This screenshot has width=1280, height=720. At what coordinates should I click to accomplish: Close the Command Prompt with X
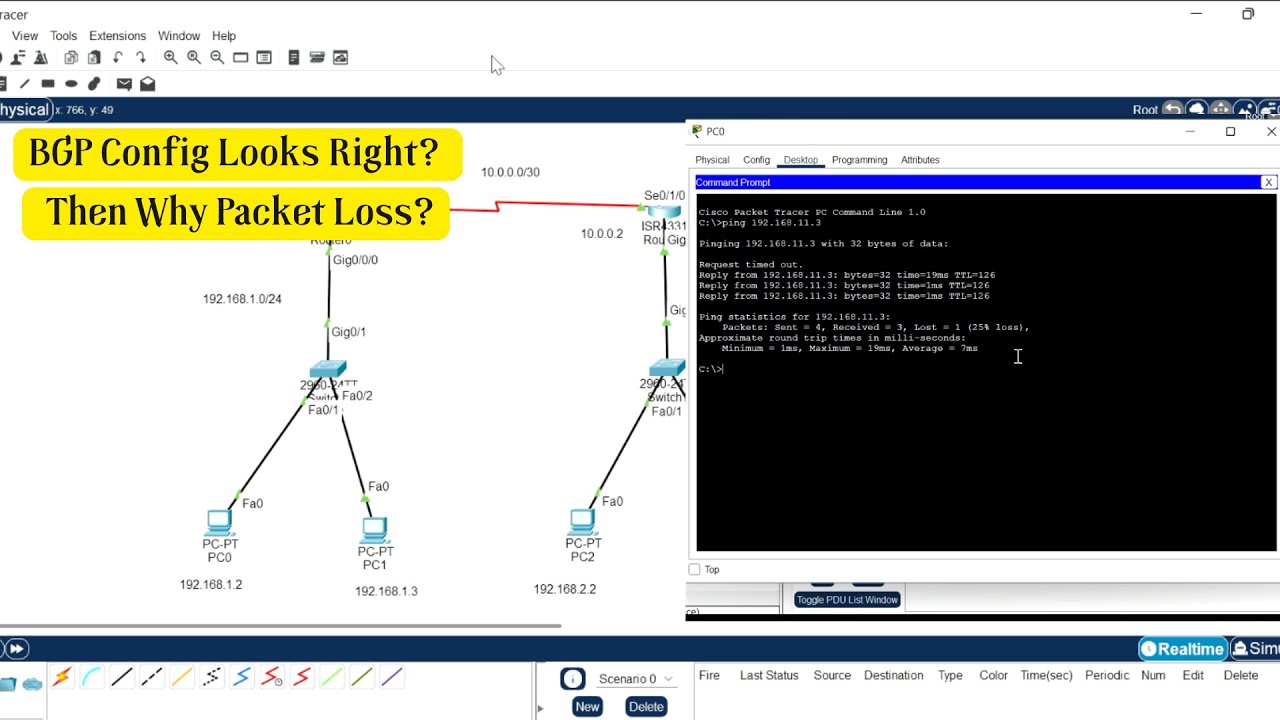[1268, 182]
